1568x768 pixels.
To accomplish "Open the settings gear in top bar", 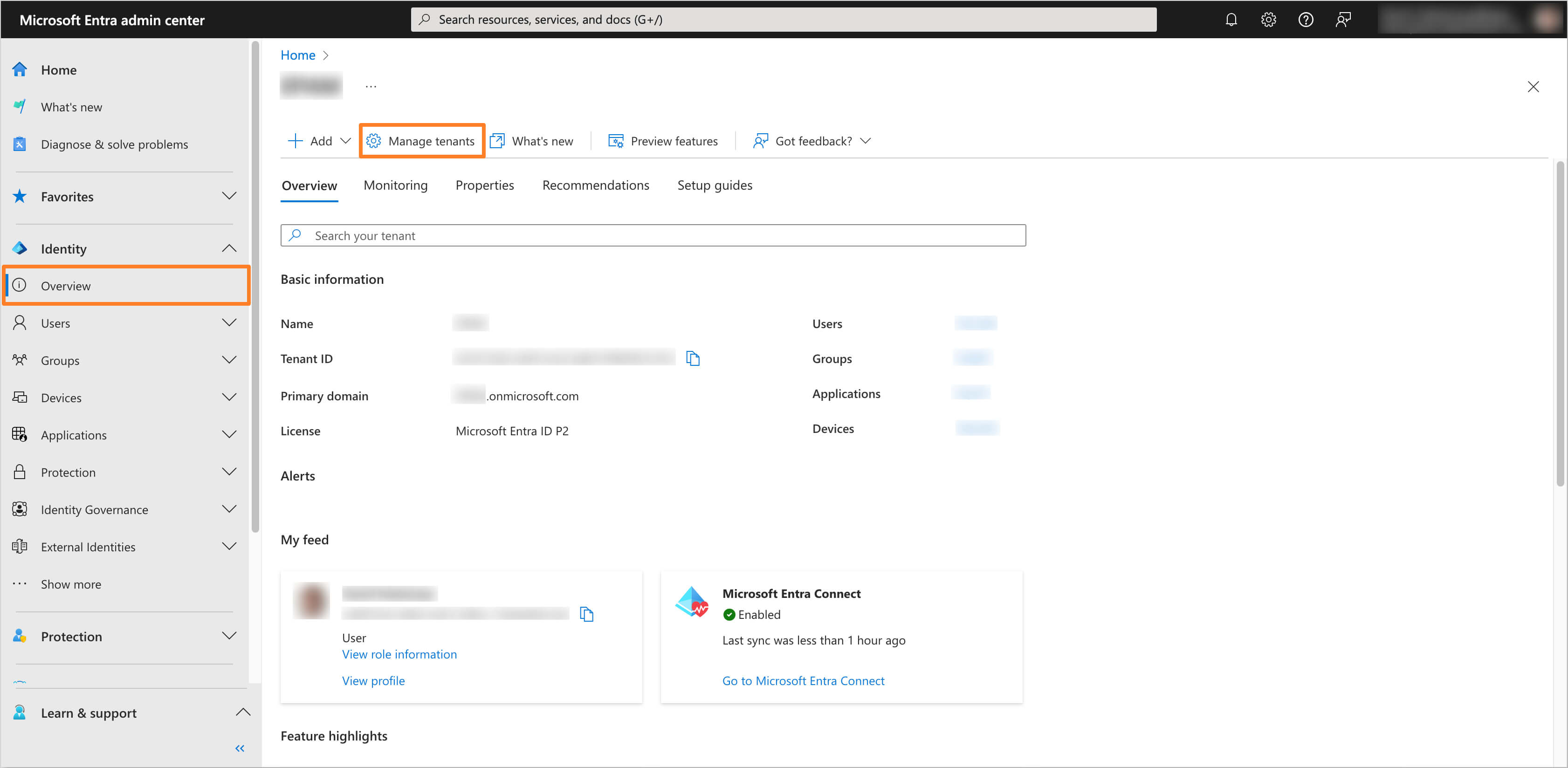I will pyautogui.click(x=1268, y=20).
